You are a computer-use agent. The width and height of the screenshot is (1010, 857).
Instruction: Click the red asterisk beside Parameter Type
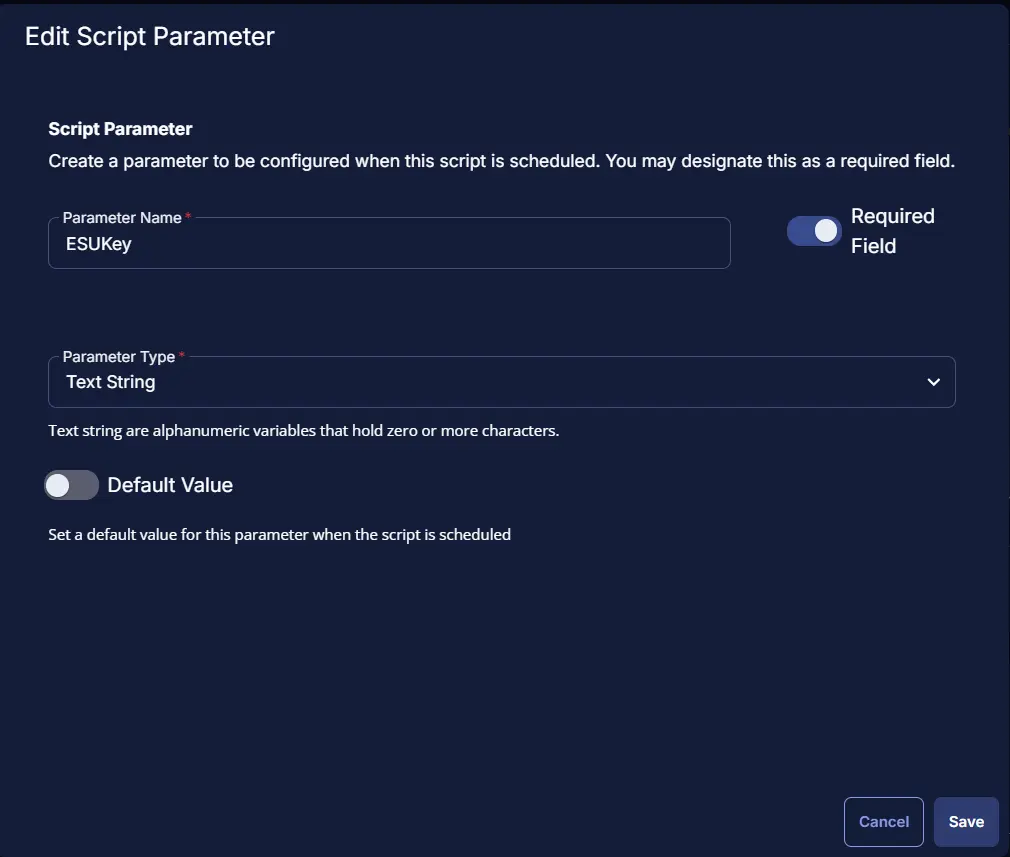(x=182, y=356)
